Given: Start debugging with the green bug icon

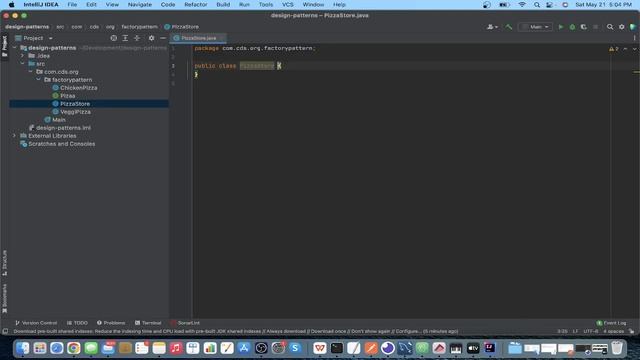Looking at the screenshot, I should pos(572,27).
